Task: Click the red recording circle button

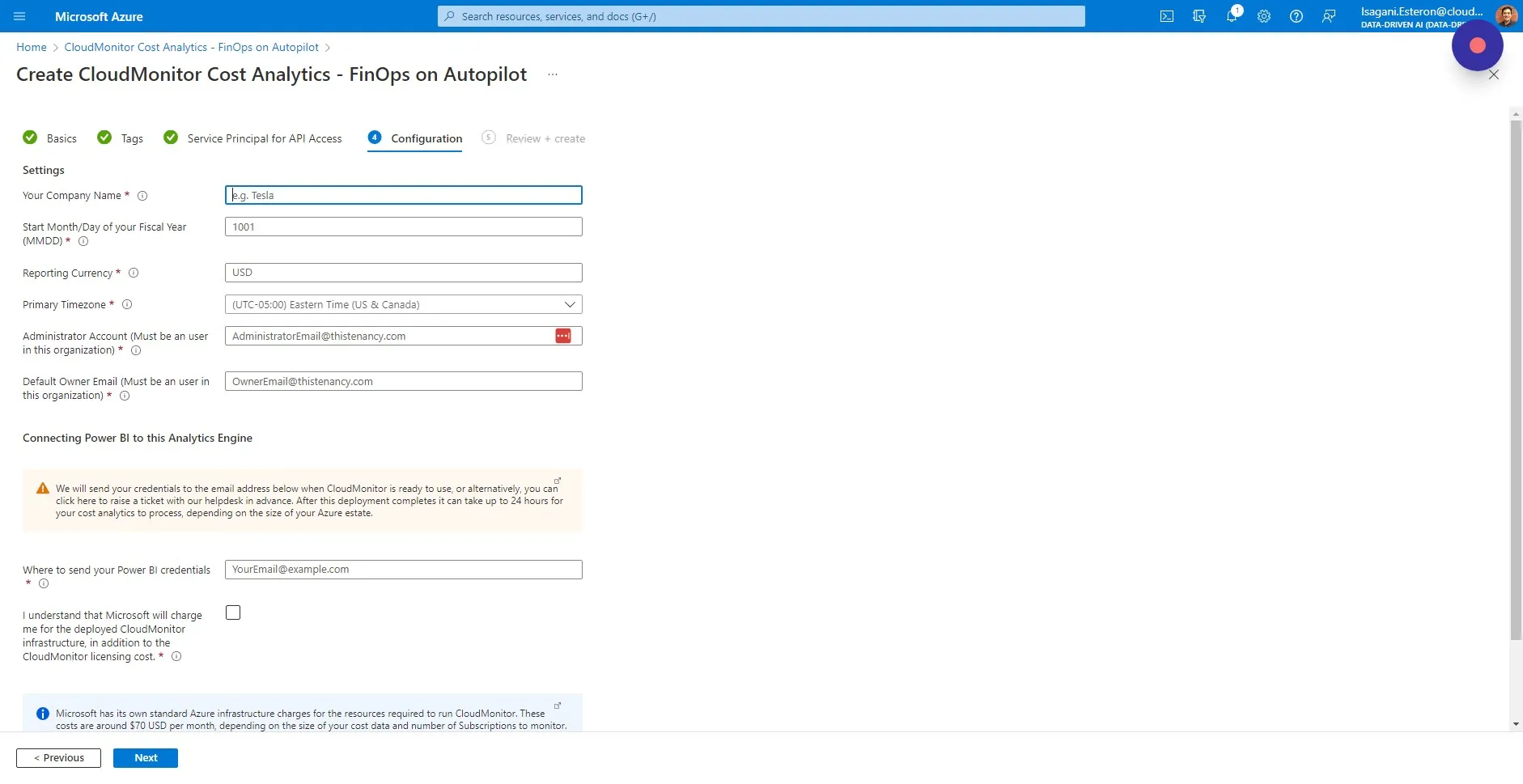Action: tap(1478, 45)
